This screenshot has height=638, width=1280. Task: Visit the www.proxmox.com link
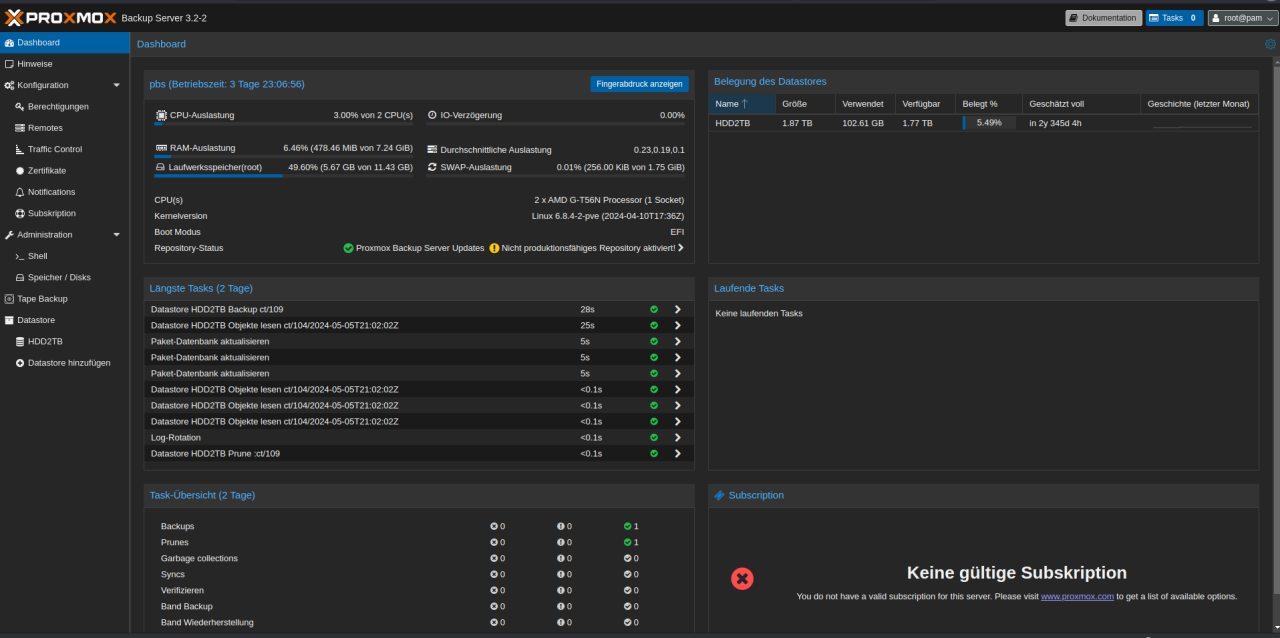click(x=1077, y=596)
